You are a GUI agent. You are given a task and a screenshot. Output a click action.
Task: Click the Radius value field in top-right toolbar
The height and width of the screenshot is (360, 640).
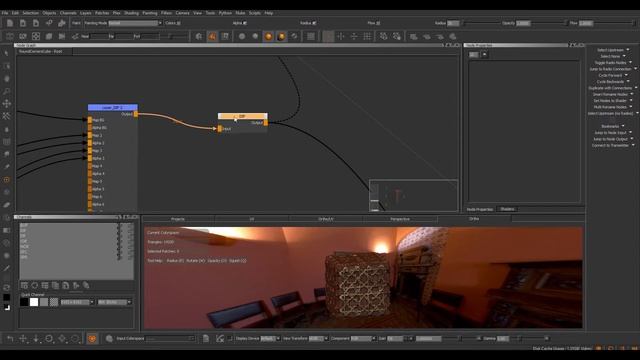tap(453, 23)
